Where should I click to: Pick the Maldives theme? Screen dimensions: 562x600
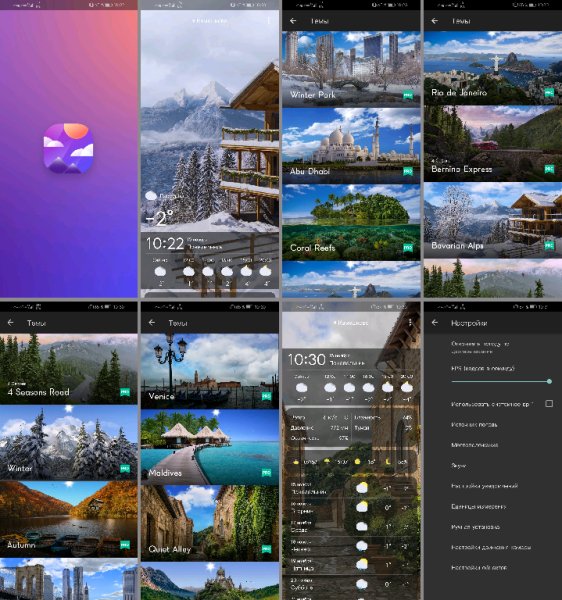(210, 447)
